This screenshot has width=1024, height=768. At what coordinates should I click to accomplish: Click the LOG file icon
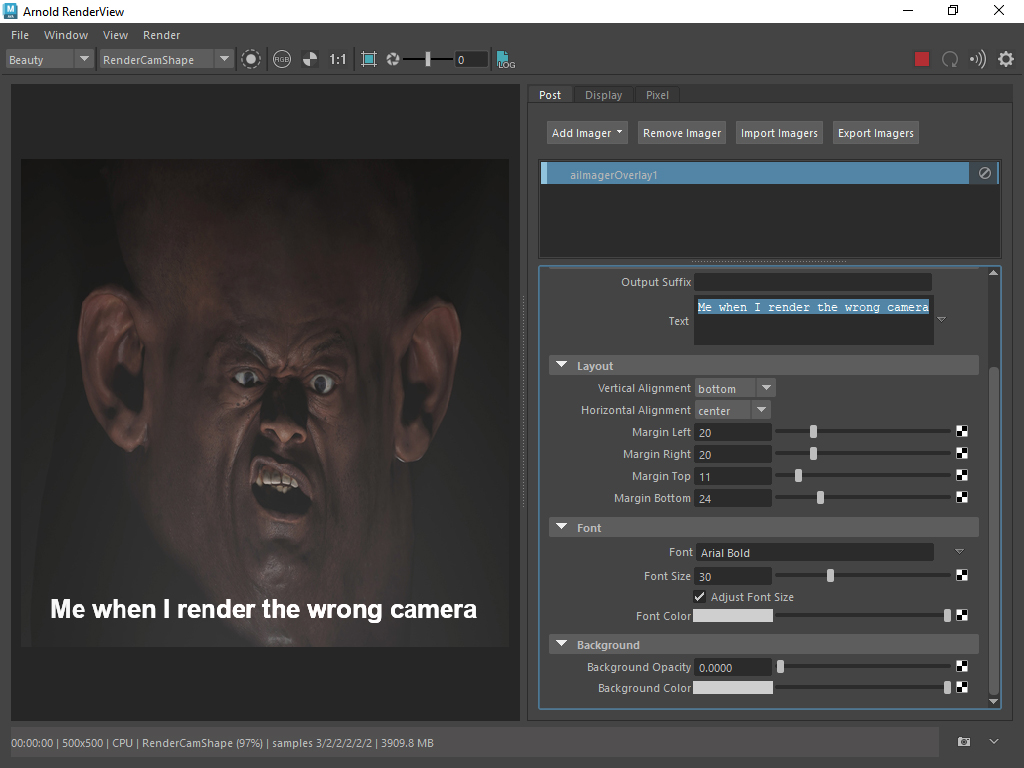[506, 59]
